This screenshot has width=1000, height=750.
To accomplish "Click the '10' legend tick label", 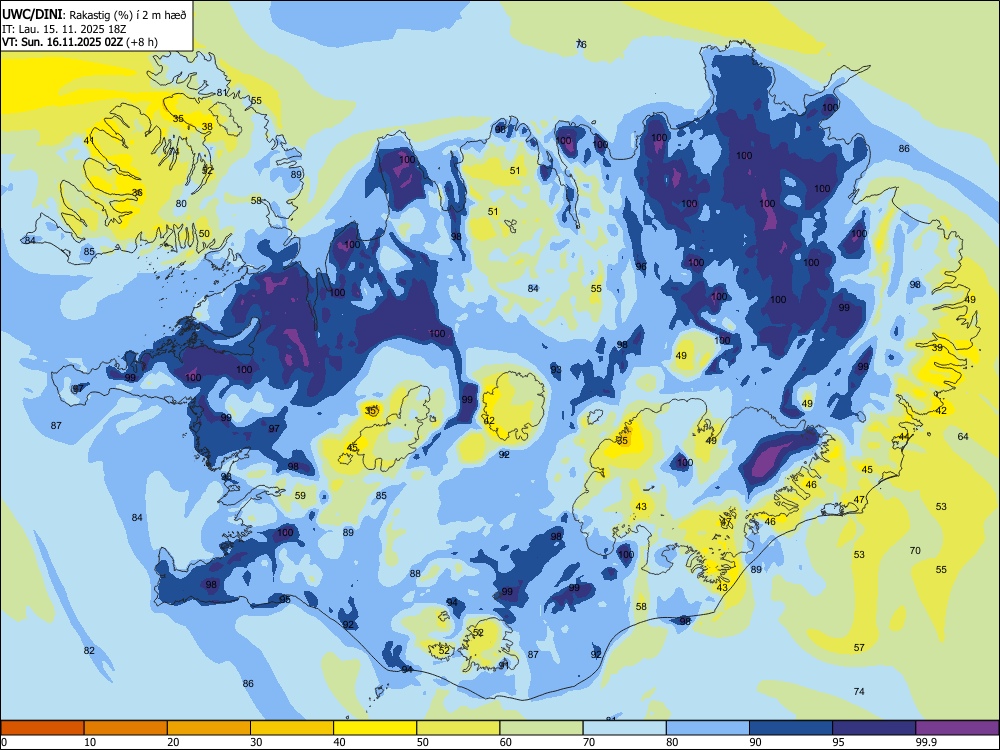I will pyautogui.click(x=90, y=742).
